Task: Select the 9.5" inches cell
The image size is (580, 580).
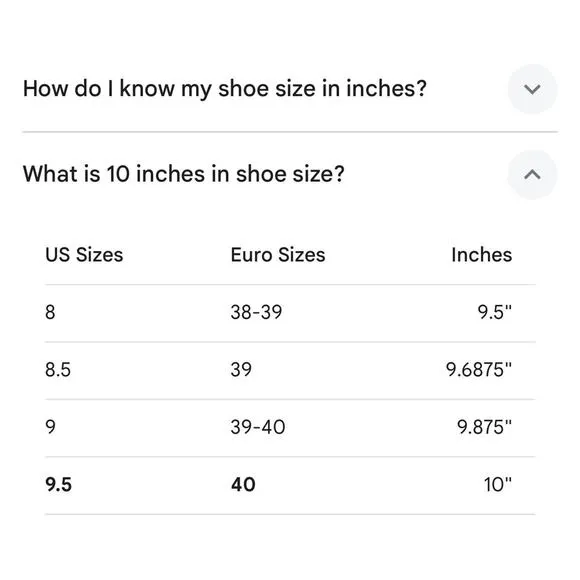Action: click(x=495, y=312)
